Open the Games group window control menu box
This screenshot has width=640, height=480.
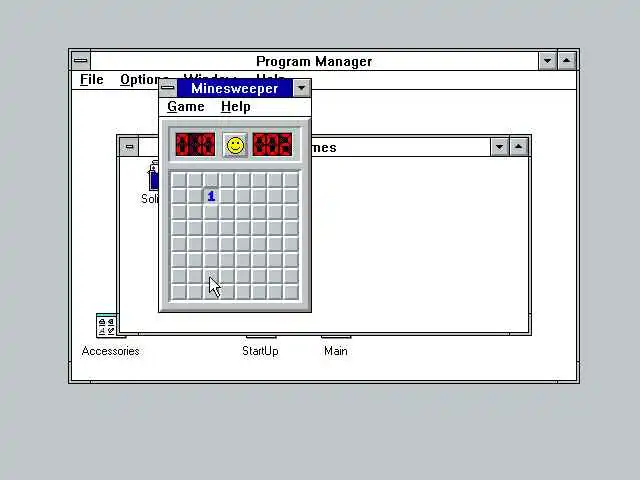129,147
